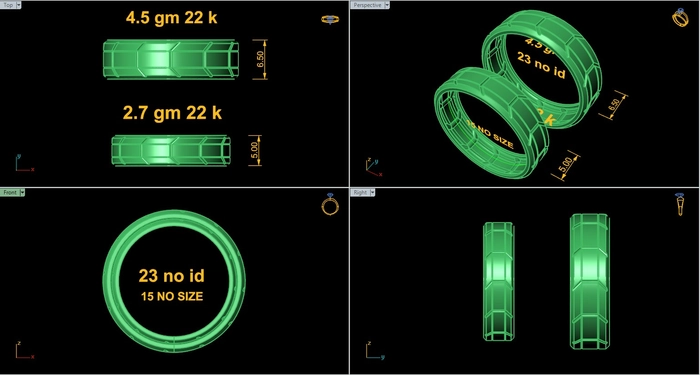This screenshot has width=700, height=375.
Task: Select the "2.7 gm 22 k" text object
Action: tap(172, 113)
